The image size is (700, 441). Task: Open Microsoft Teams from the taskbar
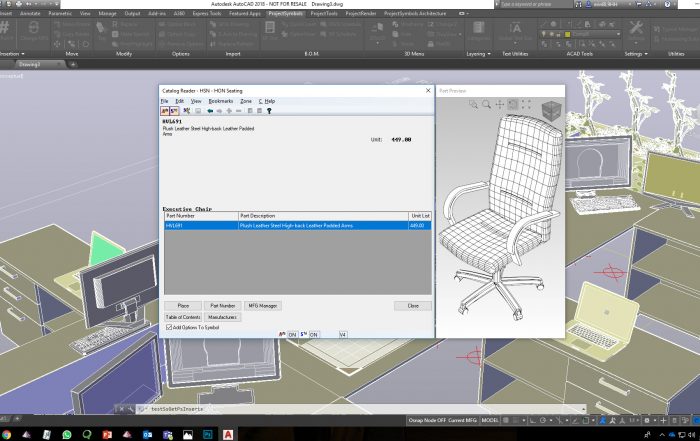pos(167,434)
